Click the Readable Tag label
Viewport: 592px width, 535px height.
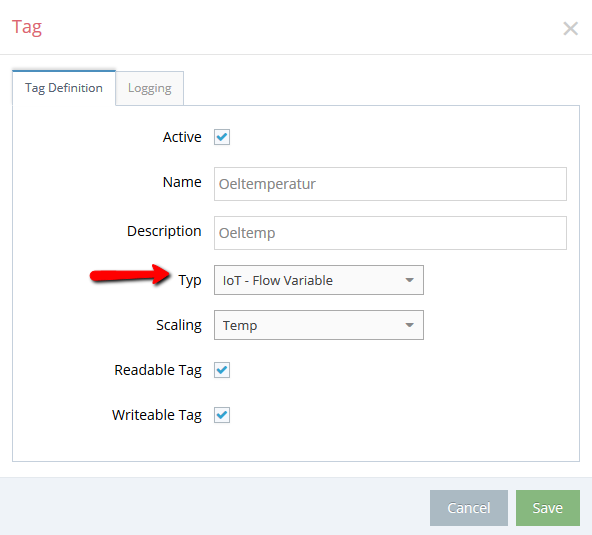tap(158, 370)
